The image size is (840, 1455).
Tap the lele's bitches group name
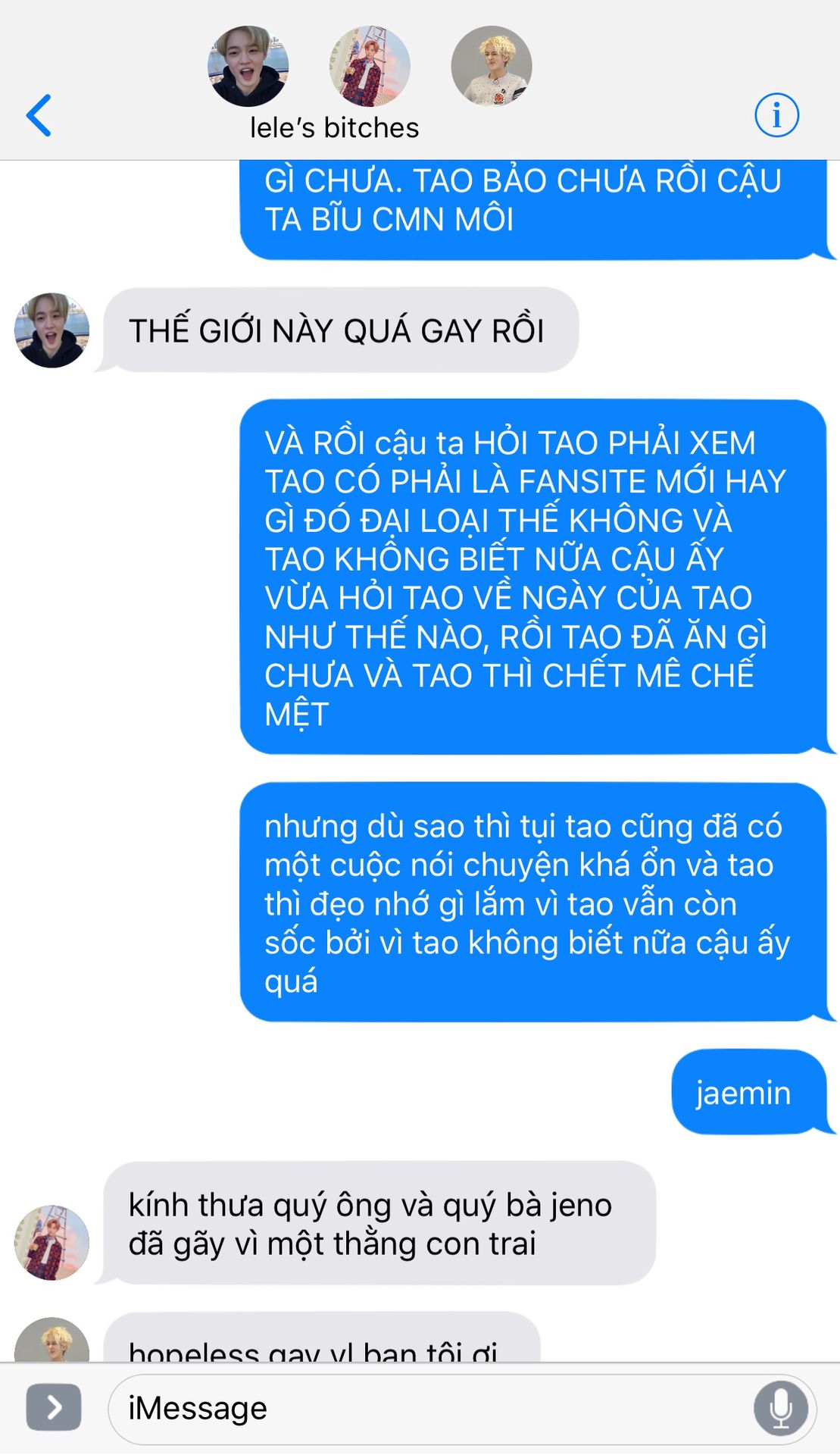335,127
